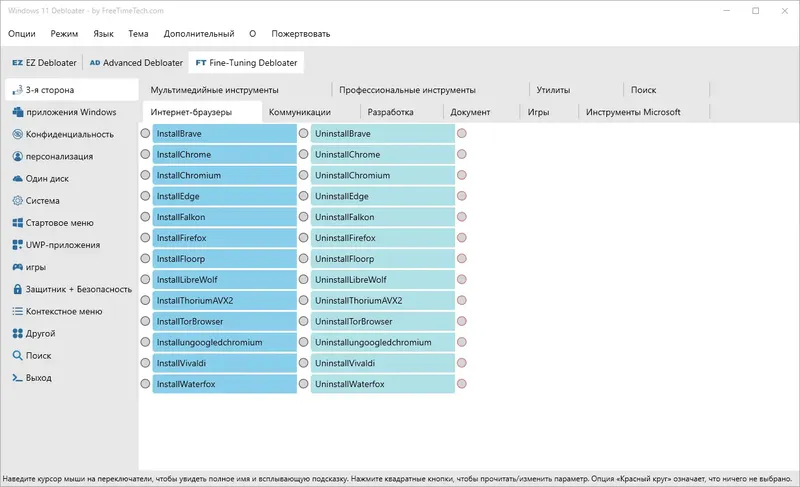Viewport: 800px width, 487px height.
Task: Toggle the circle left of InstallBrave
Action: [145, 133]
